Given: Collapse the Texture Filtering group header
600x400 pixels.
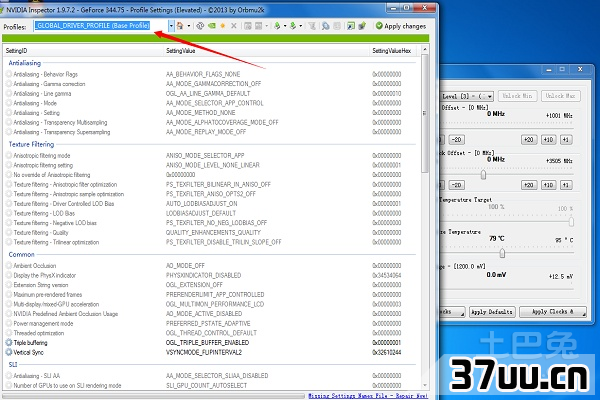Looking at the screenshot, I should pyautogui.click(x=31, y=144).
